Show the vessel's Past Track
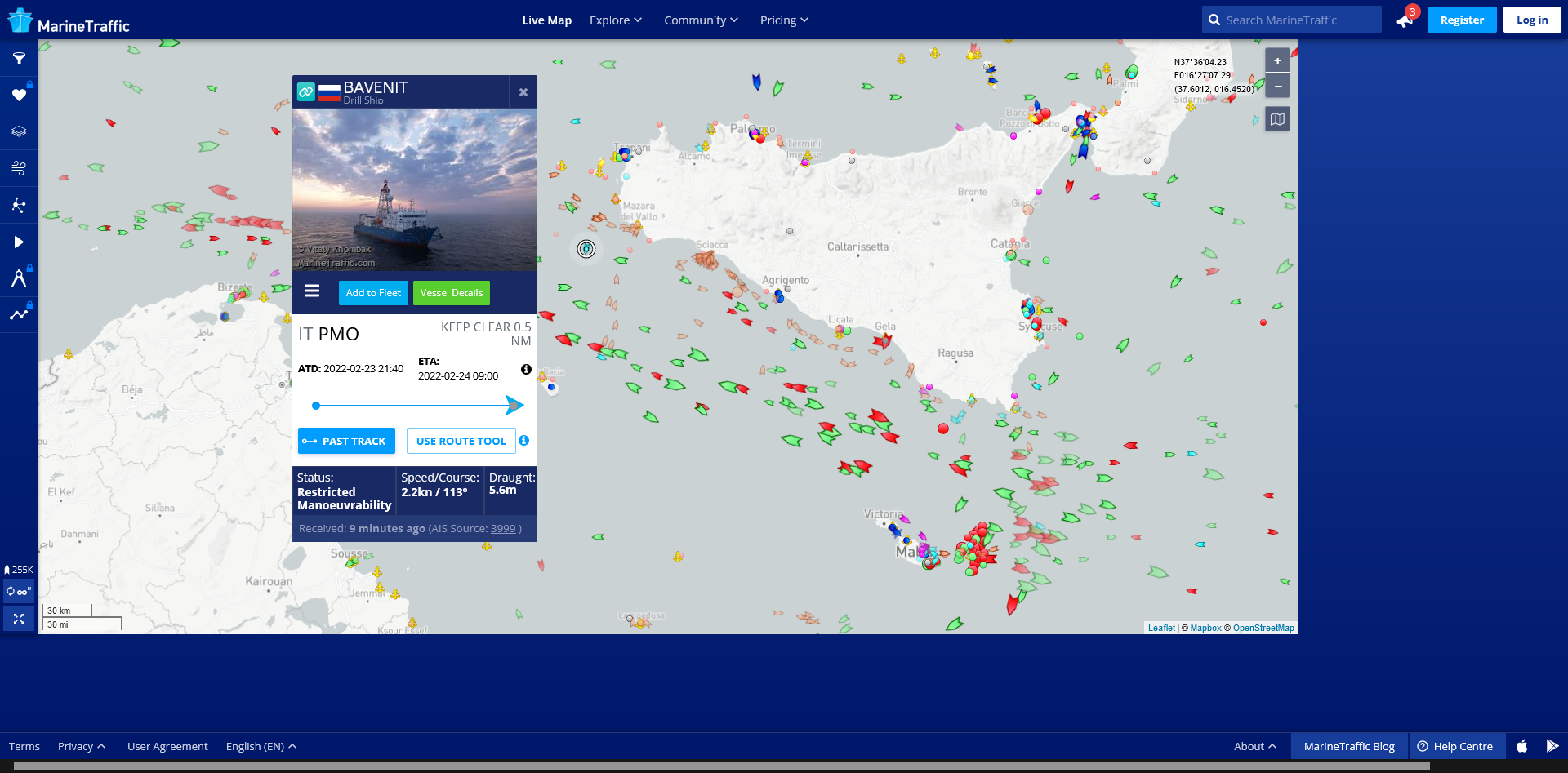1568x773 pixels. tap(346, 441)
